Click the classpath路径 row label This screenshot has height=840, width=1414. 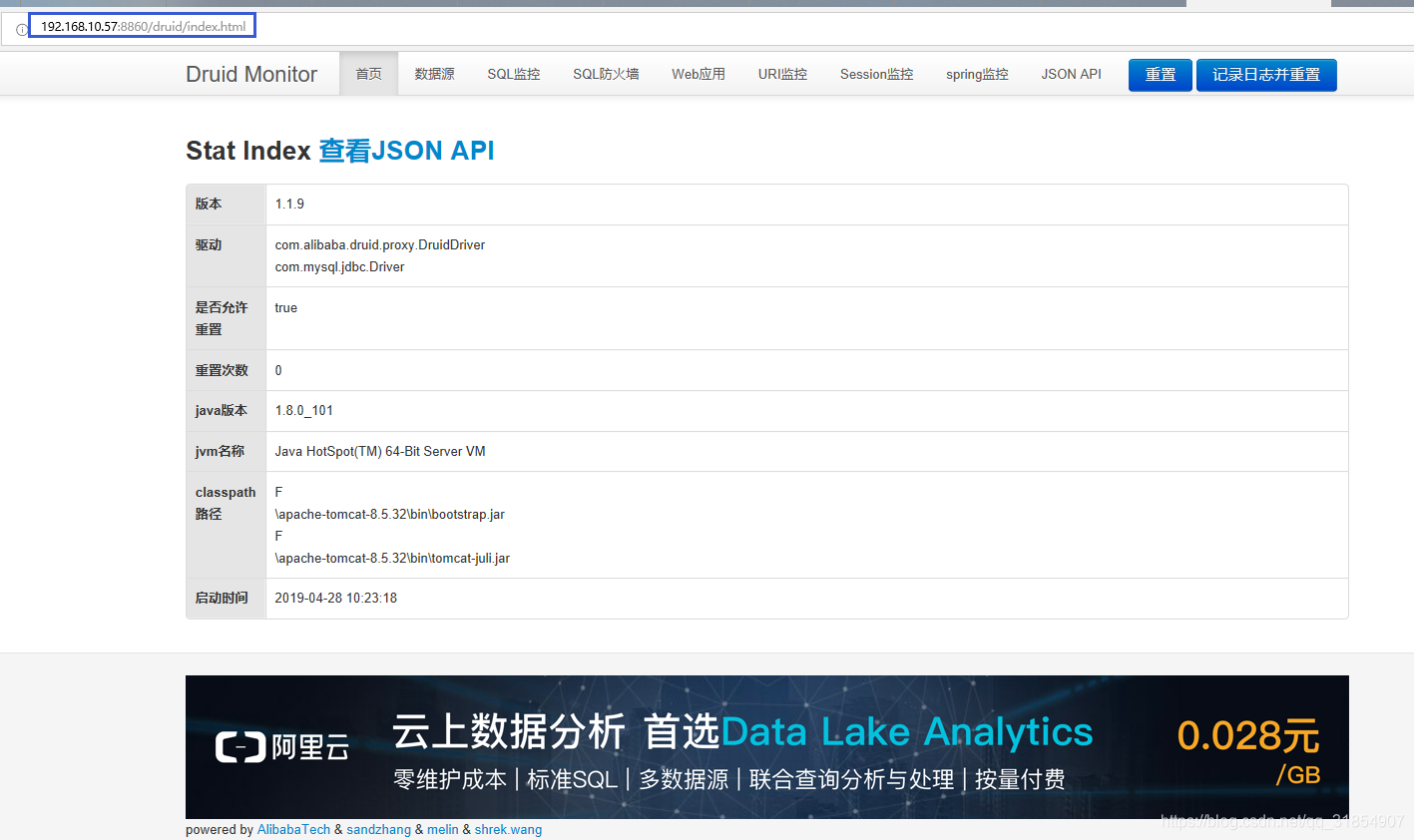(x=226, y=503)
